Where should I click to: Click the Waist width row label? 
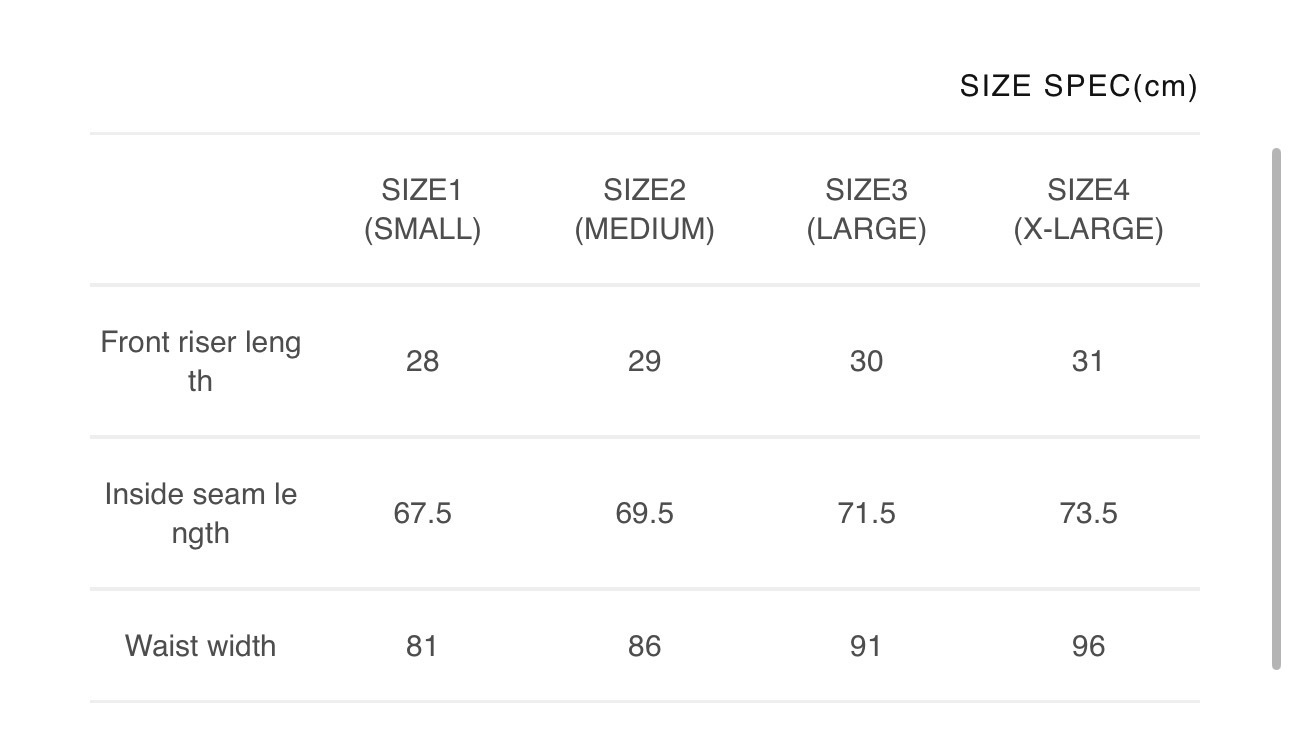coord(200,646)
